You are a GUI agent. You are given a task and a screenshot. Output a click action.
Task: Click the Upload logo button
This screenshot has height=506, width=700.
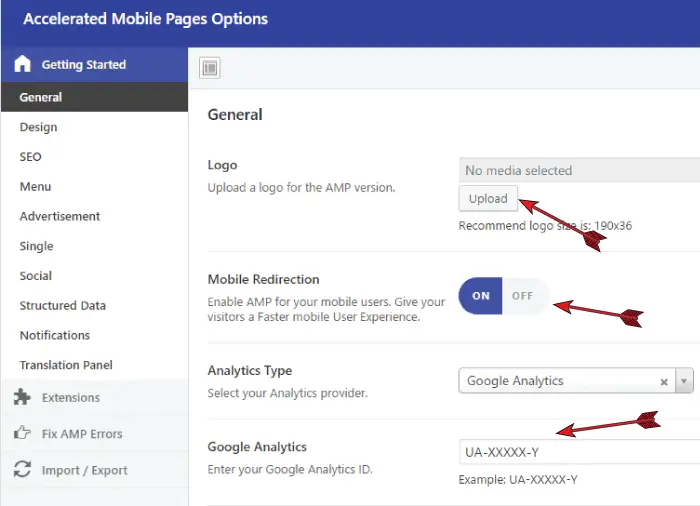pyautogui.click(x=488, y=198)
